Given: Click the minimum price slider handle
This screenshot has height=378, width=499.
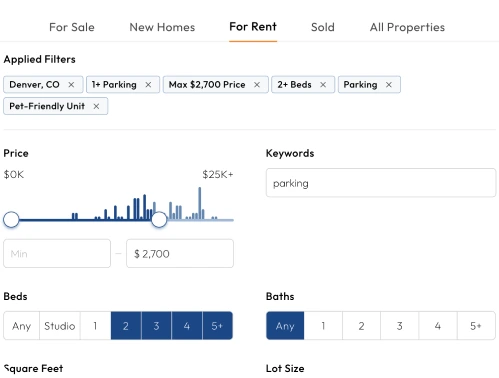Looking at the screenshot, I should pyautogui.click(x=11, y=220).
